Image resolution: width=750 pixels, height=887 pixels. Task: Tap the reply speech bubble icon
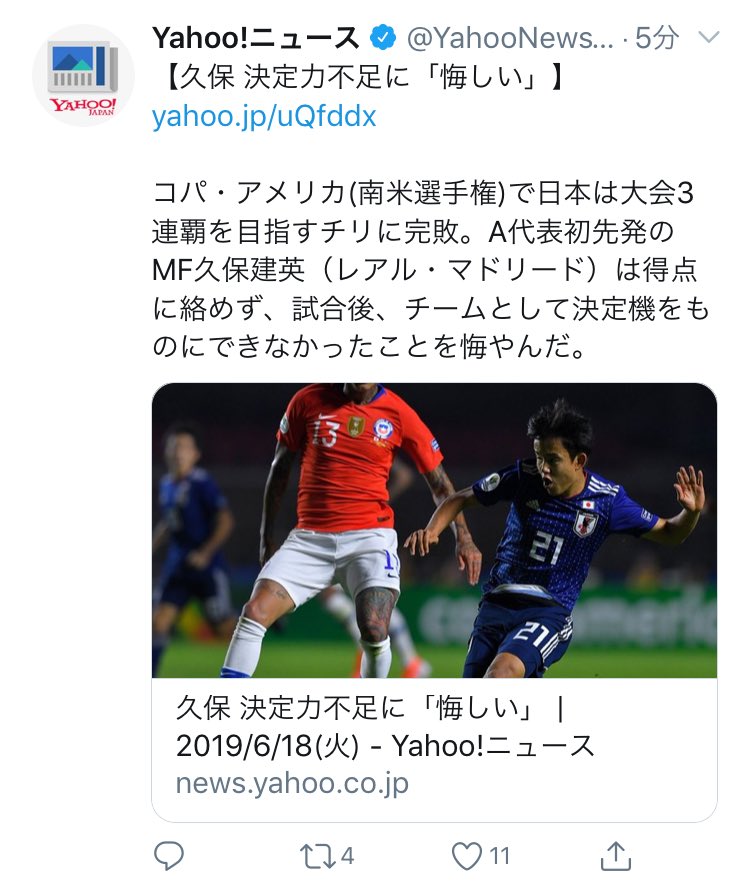[x=169, y=855]
